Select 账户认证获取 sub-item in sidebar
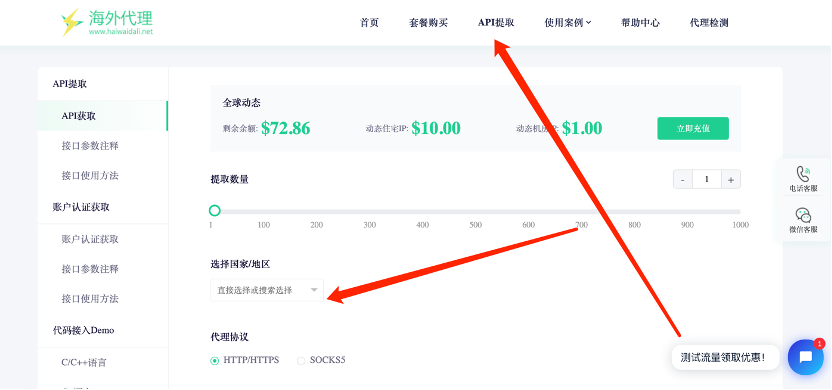The width and height of the screenshot is (832, 390). click(x=90, y=239)
